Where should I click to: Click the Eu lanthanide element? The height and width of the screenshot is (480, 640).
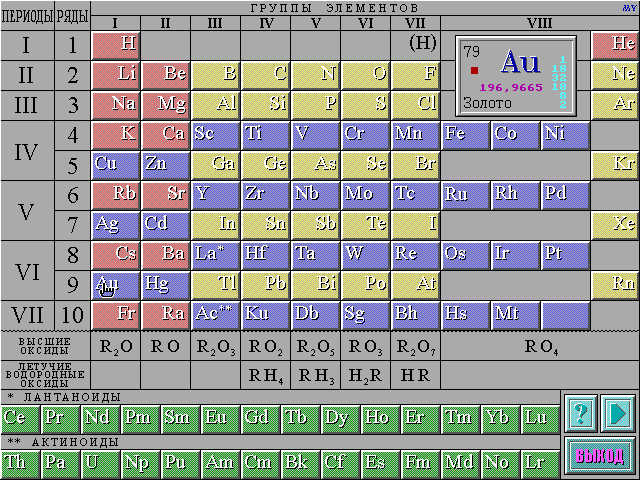coord(215,417)
